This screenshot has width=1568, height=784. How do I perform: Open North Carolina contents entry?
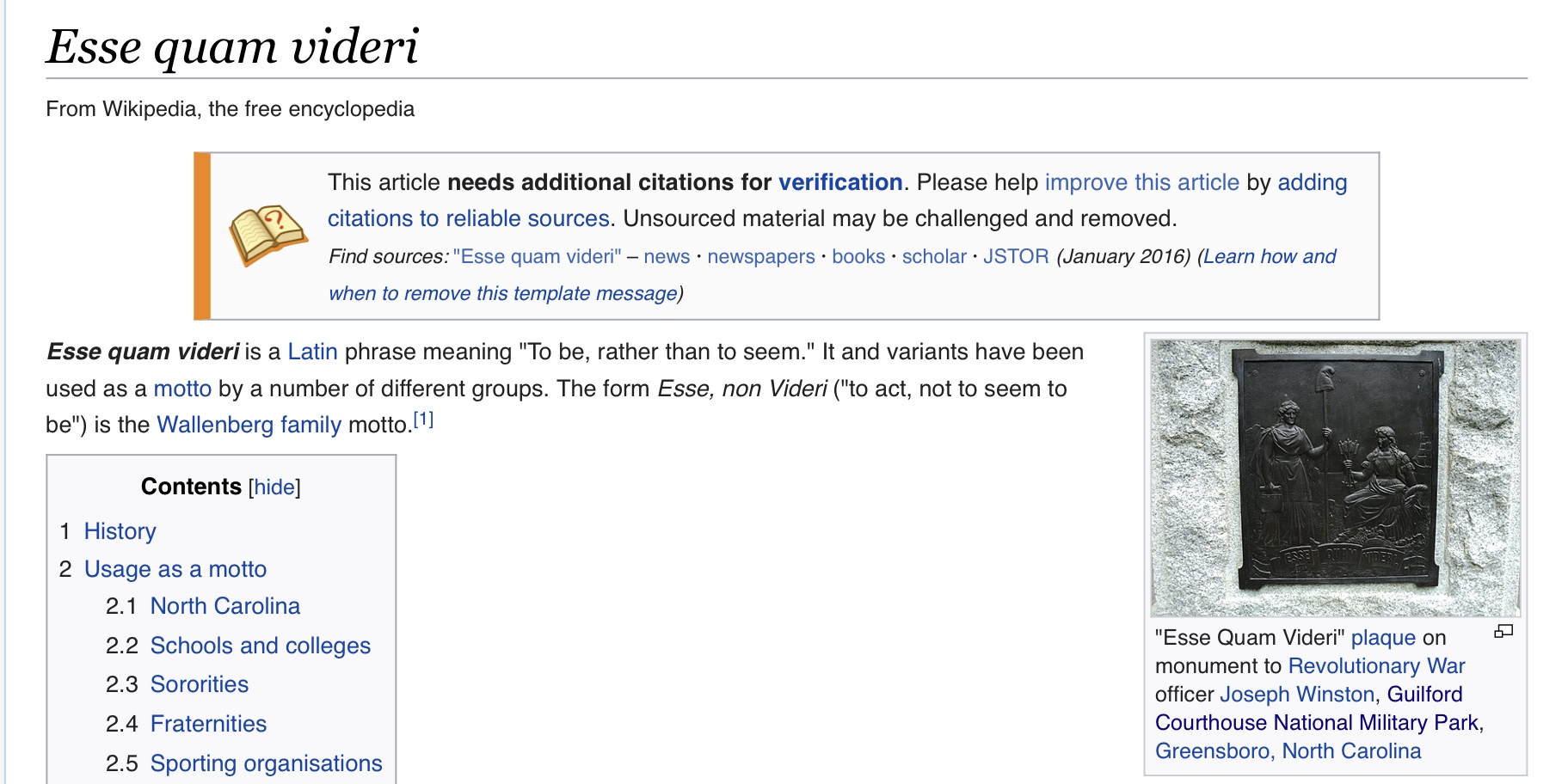[224, 606]
